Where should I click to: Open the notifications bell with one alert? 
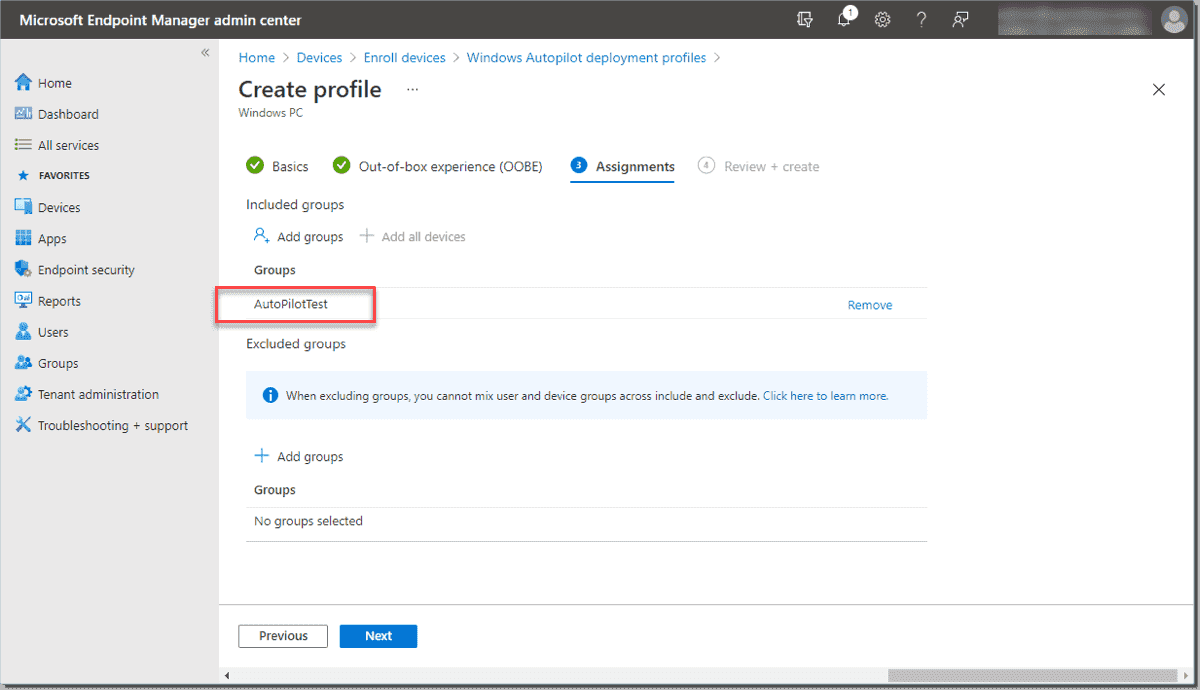(x=844, y=19)
